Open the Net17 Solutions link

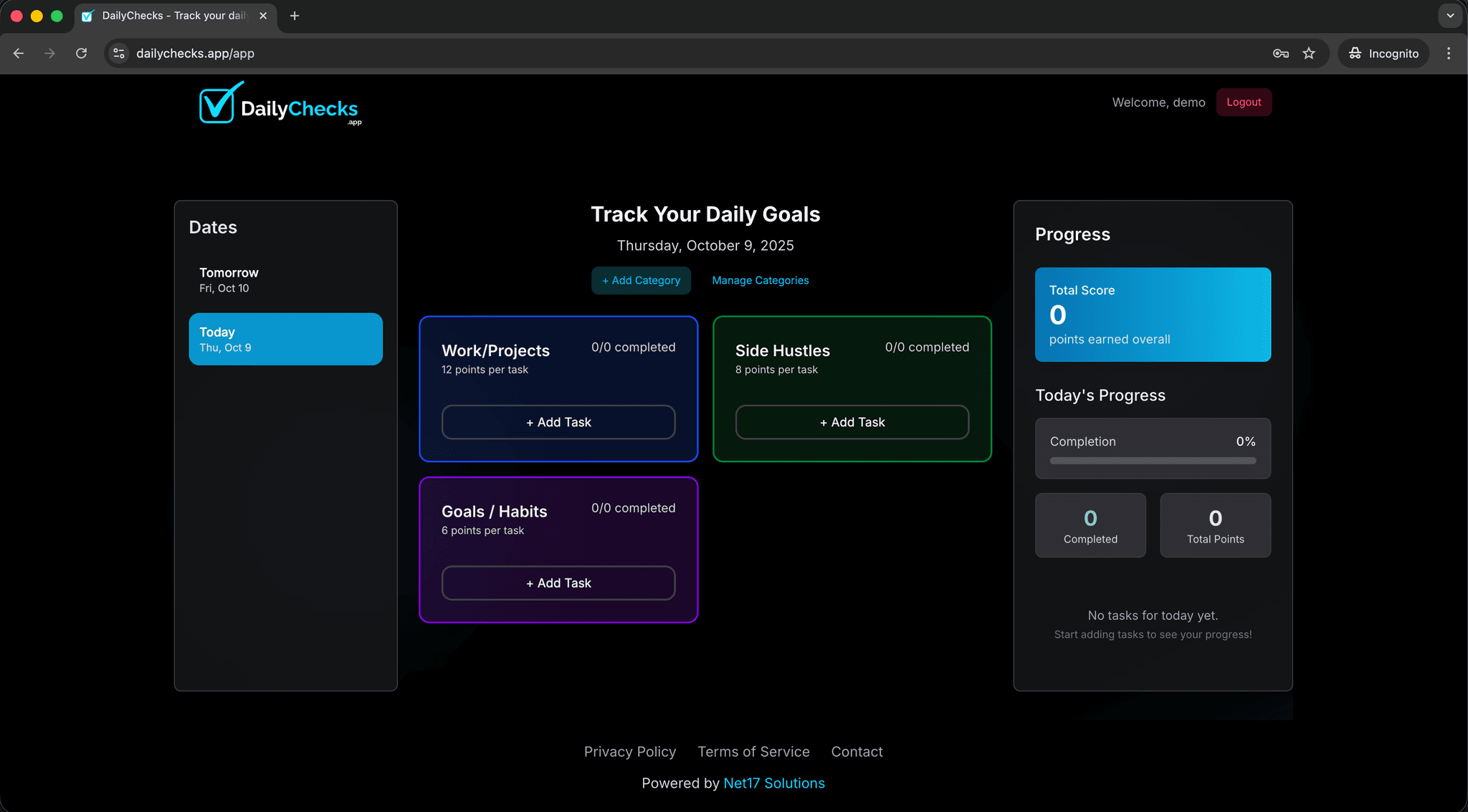[x=774, y=783]
